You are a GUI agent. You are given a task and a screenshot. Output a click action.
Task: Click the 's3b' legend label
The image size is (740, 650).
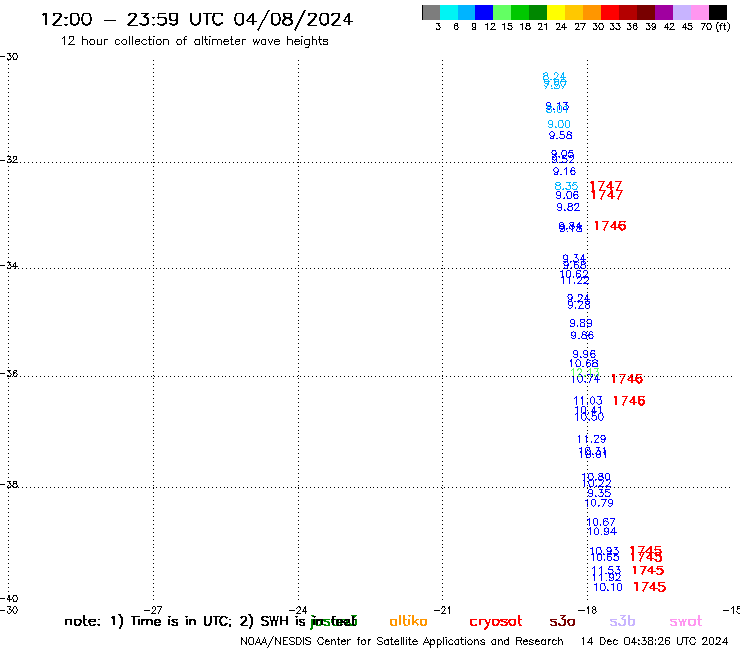tap(622, 621)
